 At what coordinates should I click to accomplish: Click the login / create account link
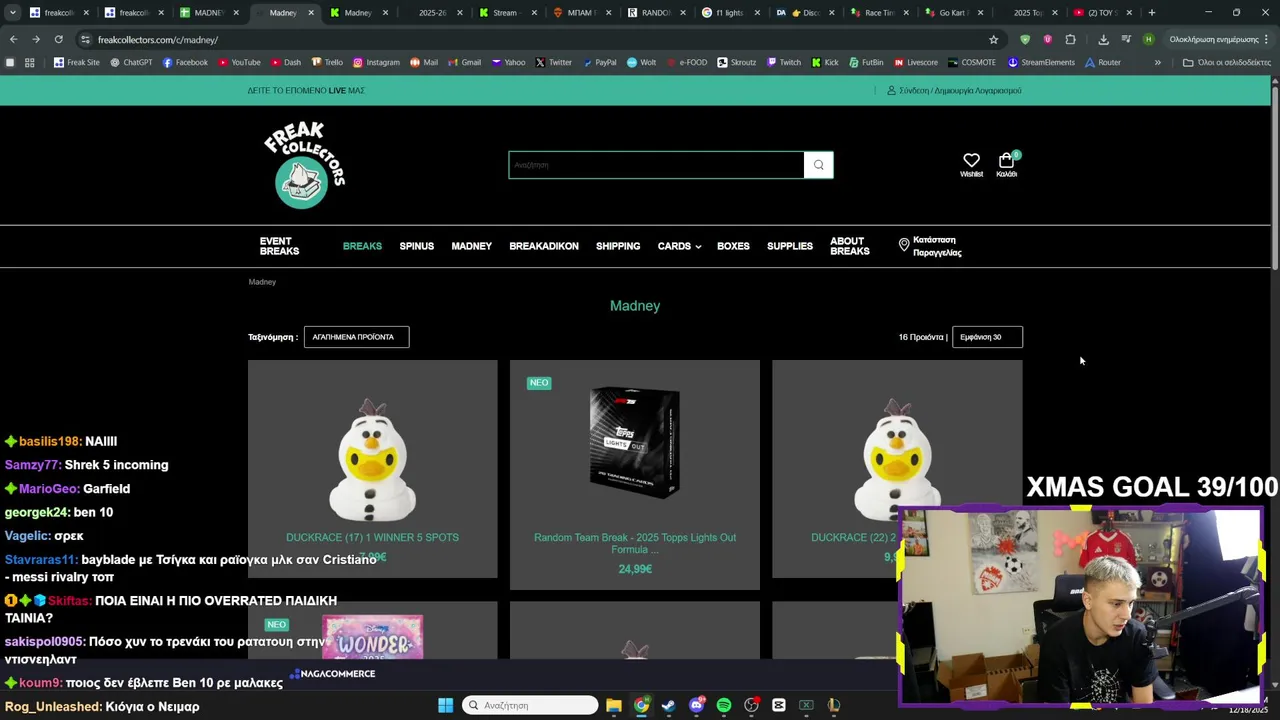(x=960, y=90)
